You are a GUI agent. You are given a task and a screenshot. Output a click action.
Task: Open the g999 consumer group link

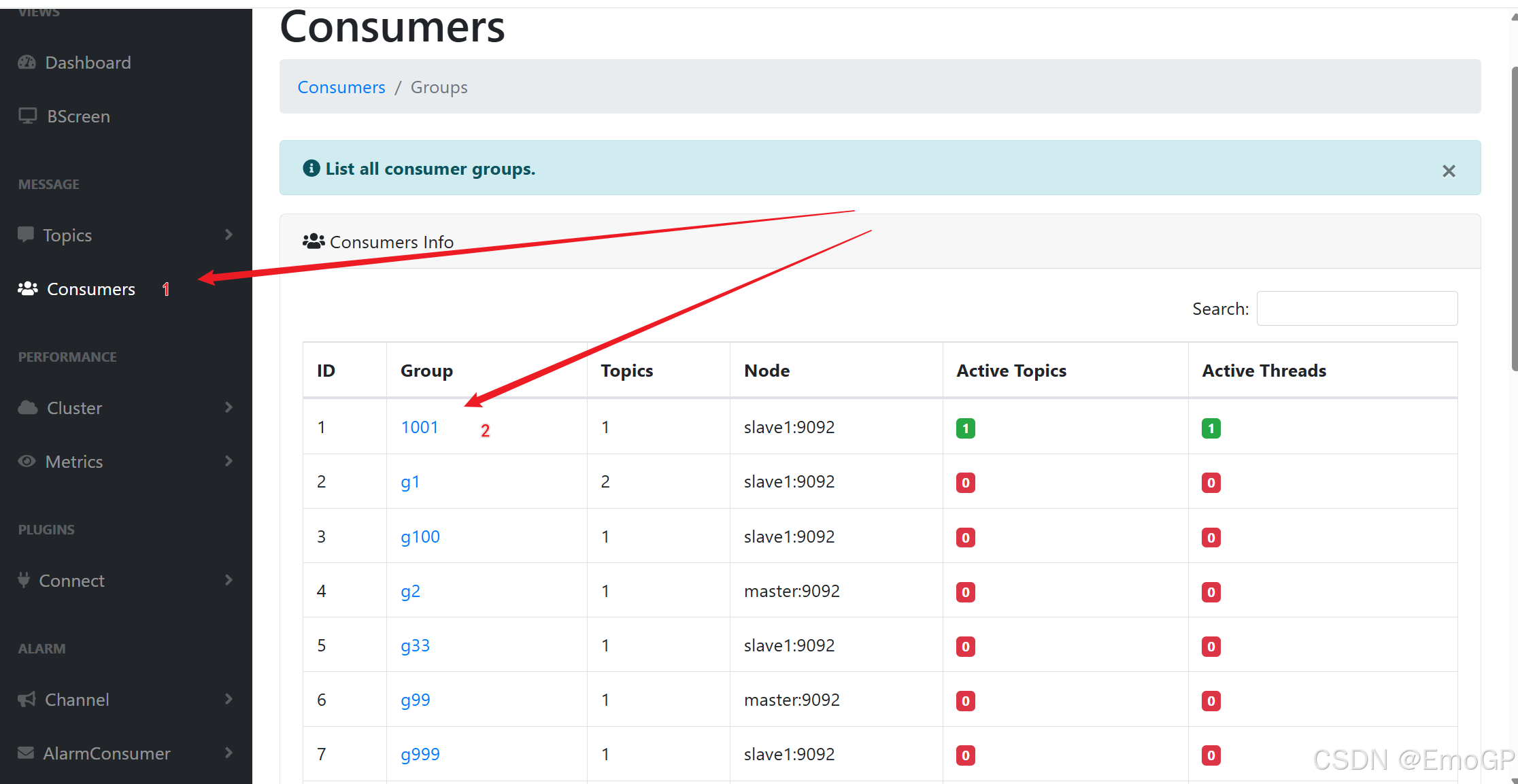[420, 754]
